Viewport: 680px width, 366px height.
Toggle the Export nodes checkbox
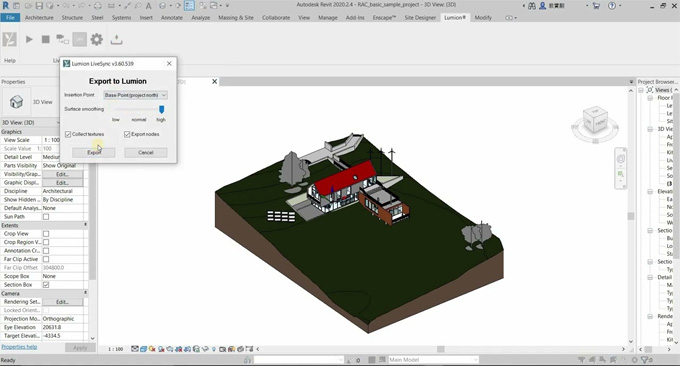tap(127, 134)
